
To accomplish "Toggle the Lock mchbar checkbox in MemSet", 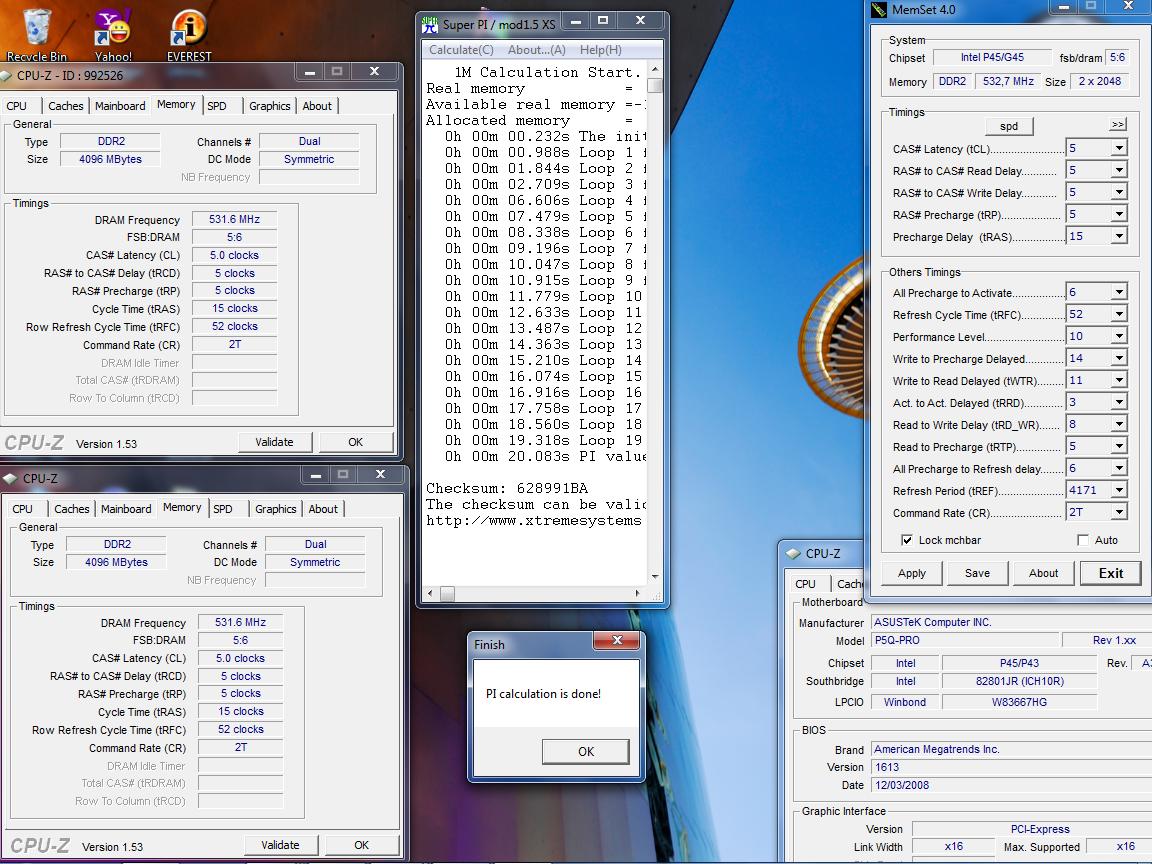I will click(907, 540).
